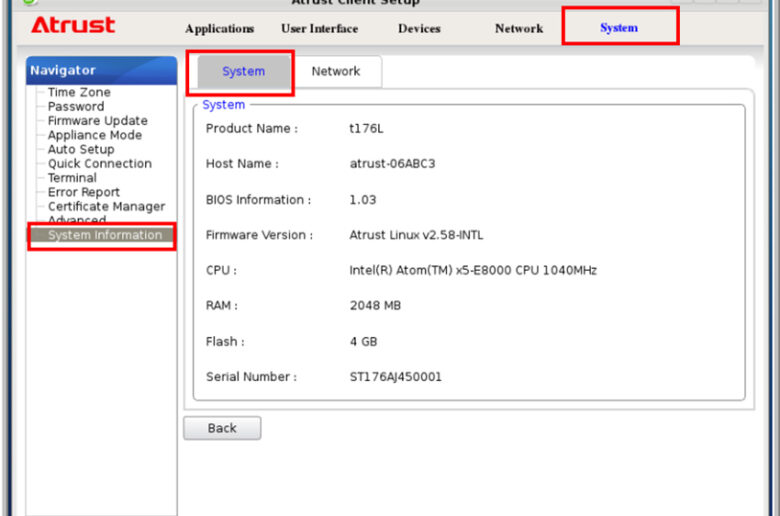Click the BIOS Information label

click(x=258, y=200)
